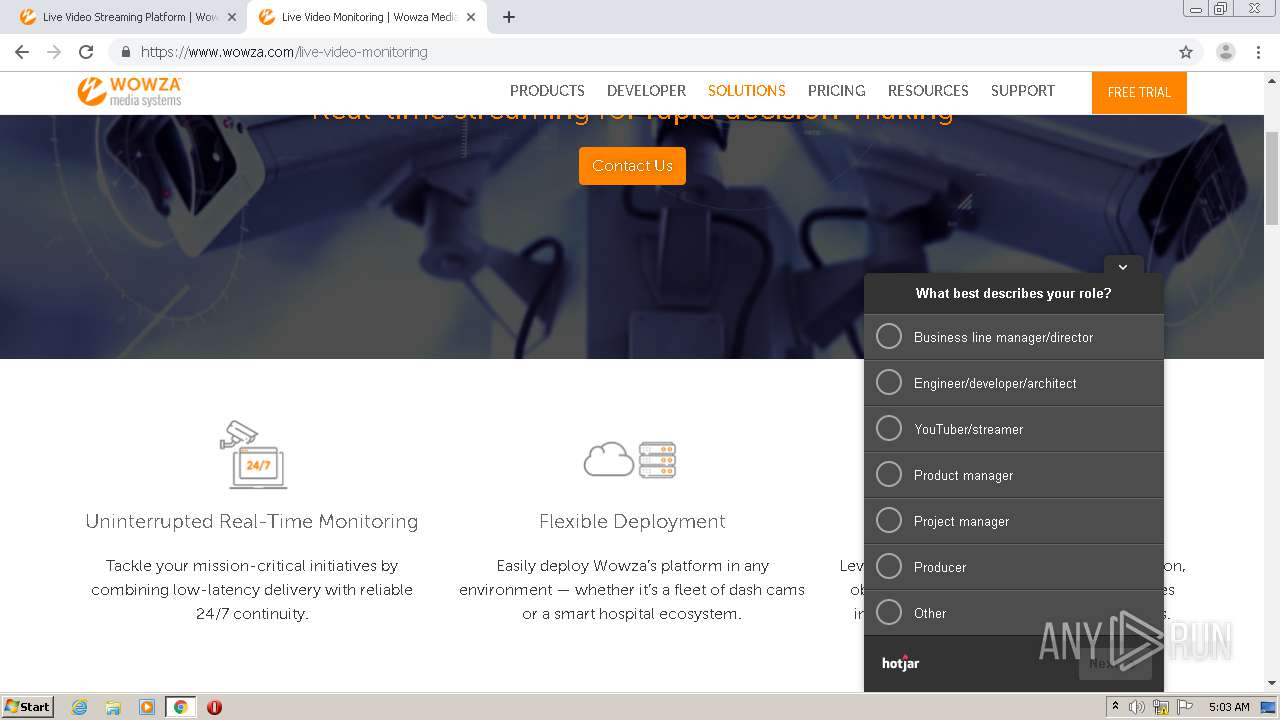Viewport: 1280px width, 720px height.
Task: Open the DEVELOPER menu
Action: tap(646, 91)
